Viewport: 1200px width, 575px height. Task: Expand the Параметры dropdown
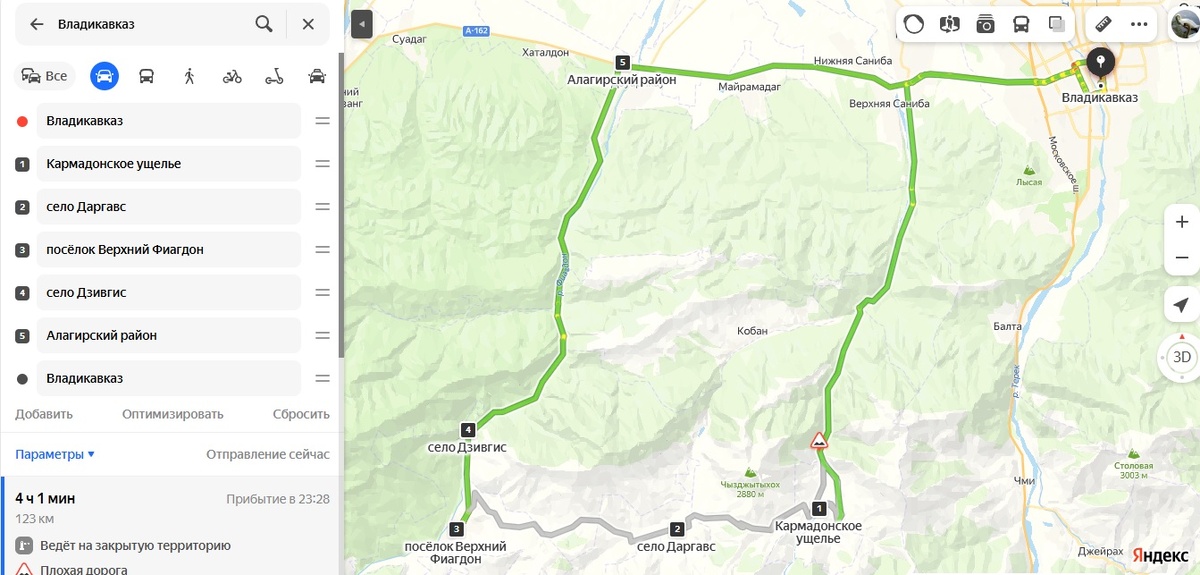pos(55,454)
